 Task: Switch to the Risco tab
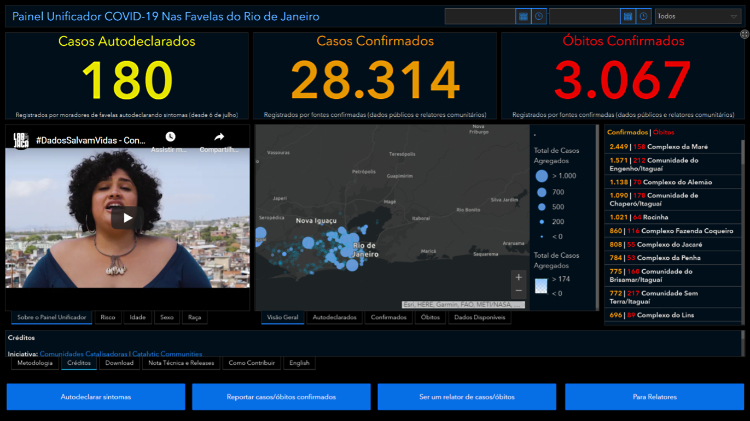[107, 317]
